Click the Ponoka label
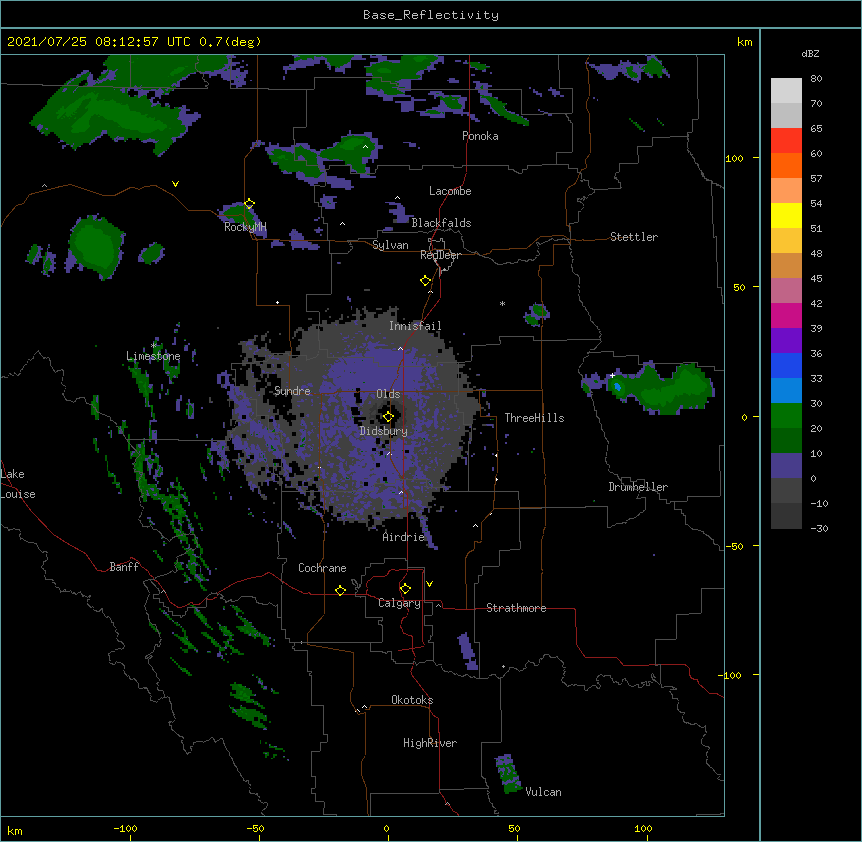 pos(480,136)
